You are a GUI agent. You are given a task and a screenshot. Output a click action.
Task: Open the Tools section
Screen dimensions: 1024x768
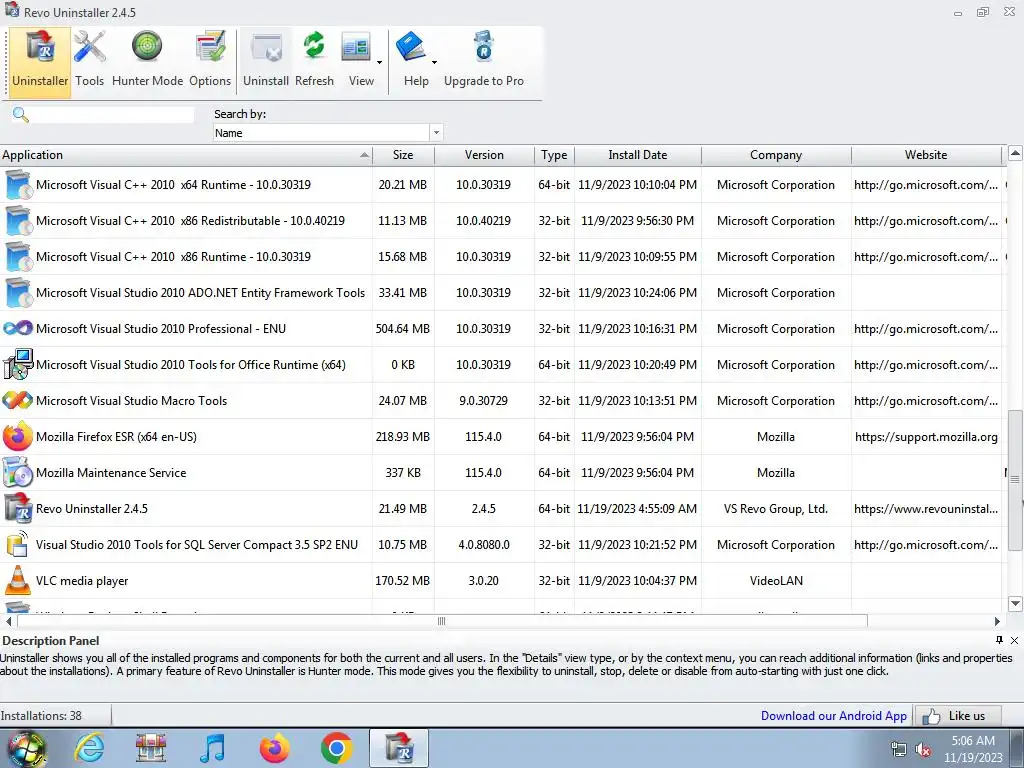[89, 60]
